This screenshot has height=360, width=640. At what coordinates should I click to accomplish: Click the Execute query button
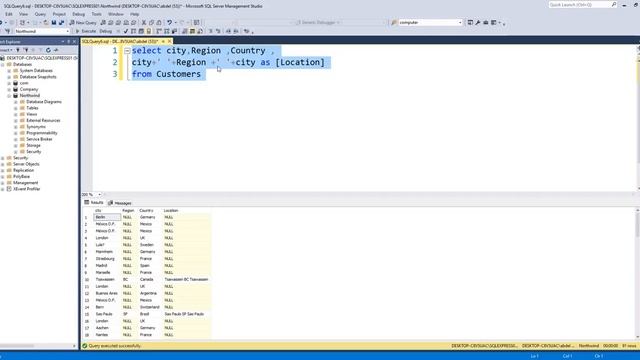click(x=85, y=31)
